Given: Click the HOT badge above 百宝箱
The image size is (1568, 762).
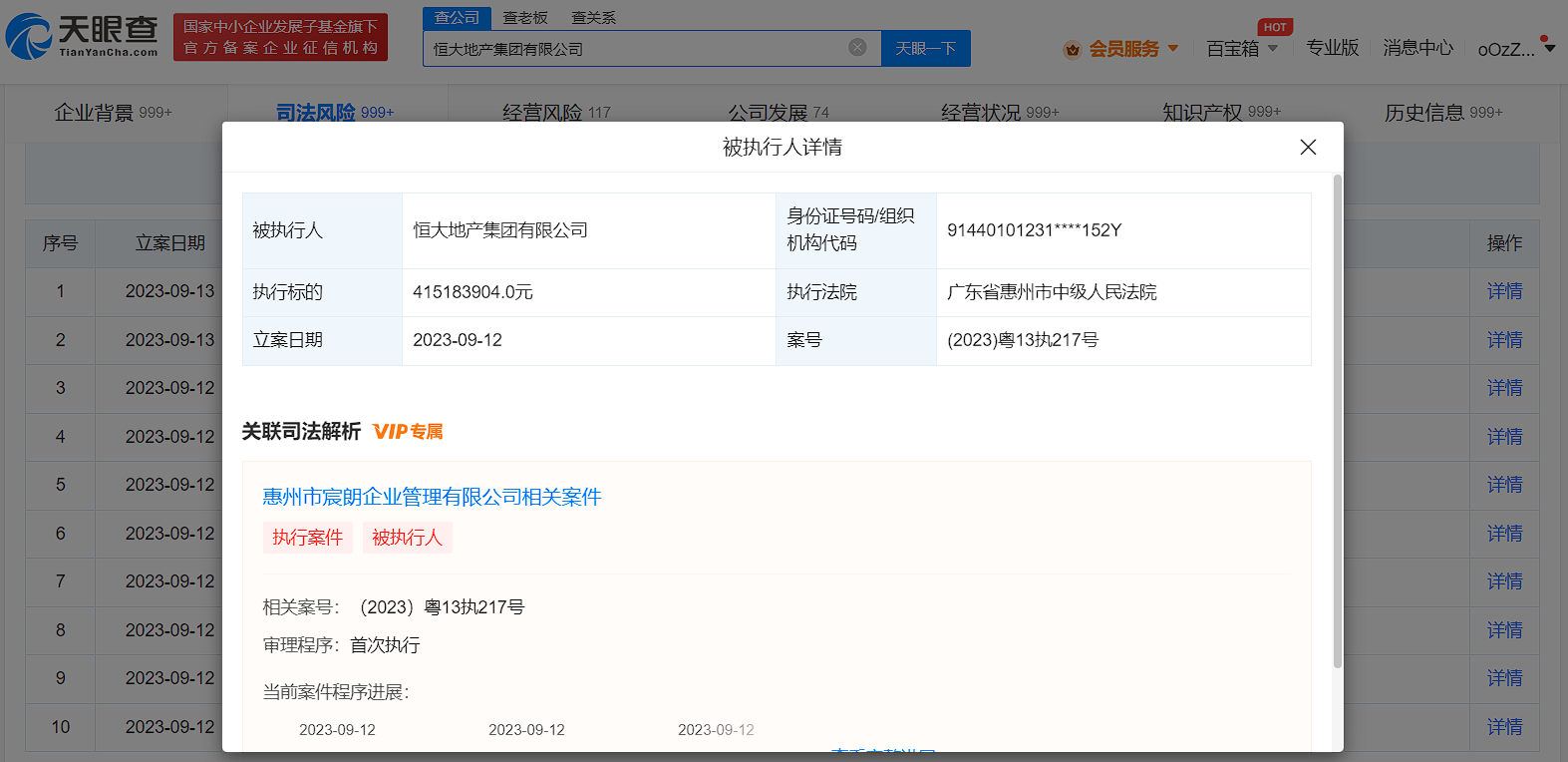Looking at the screenshot, I should 1274,27.
